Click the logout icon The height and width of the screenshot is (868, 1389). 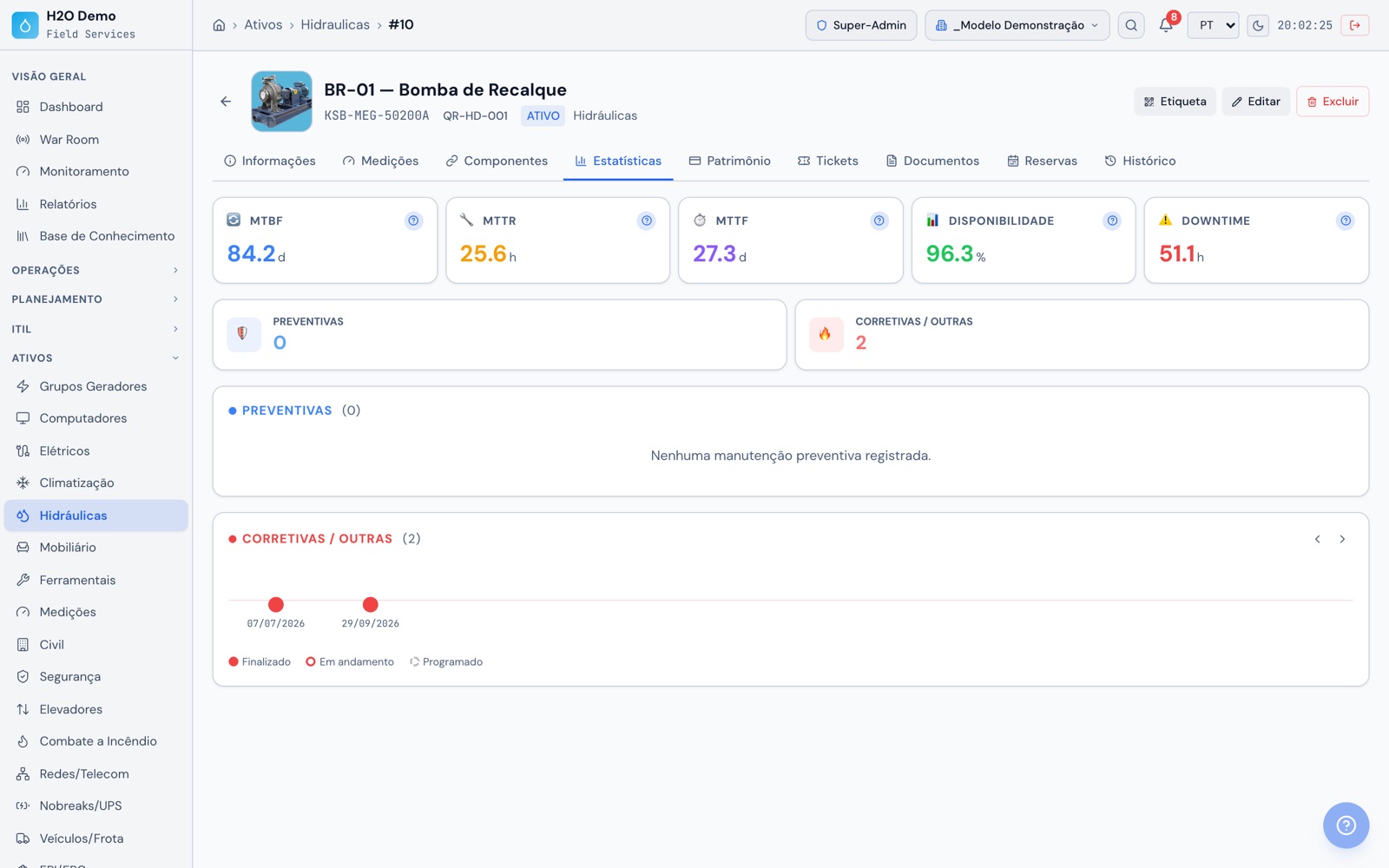click(x=1355, y=25)
